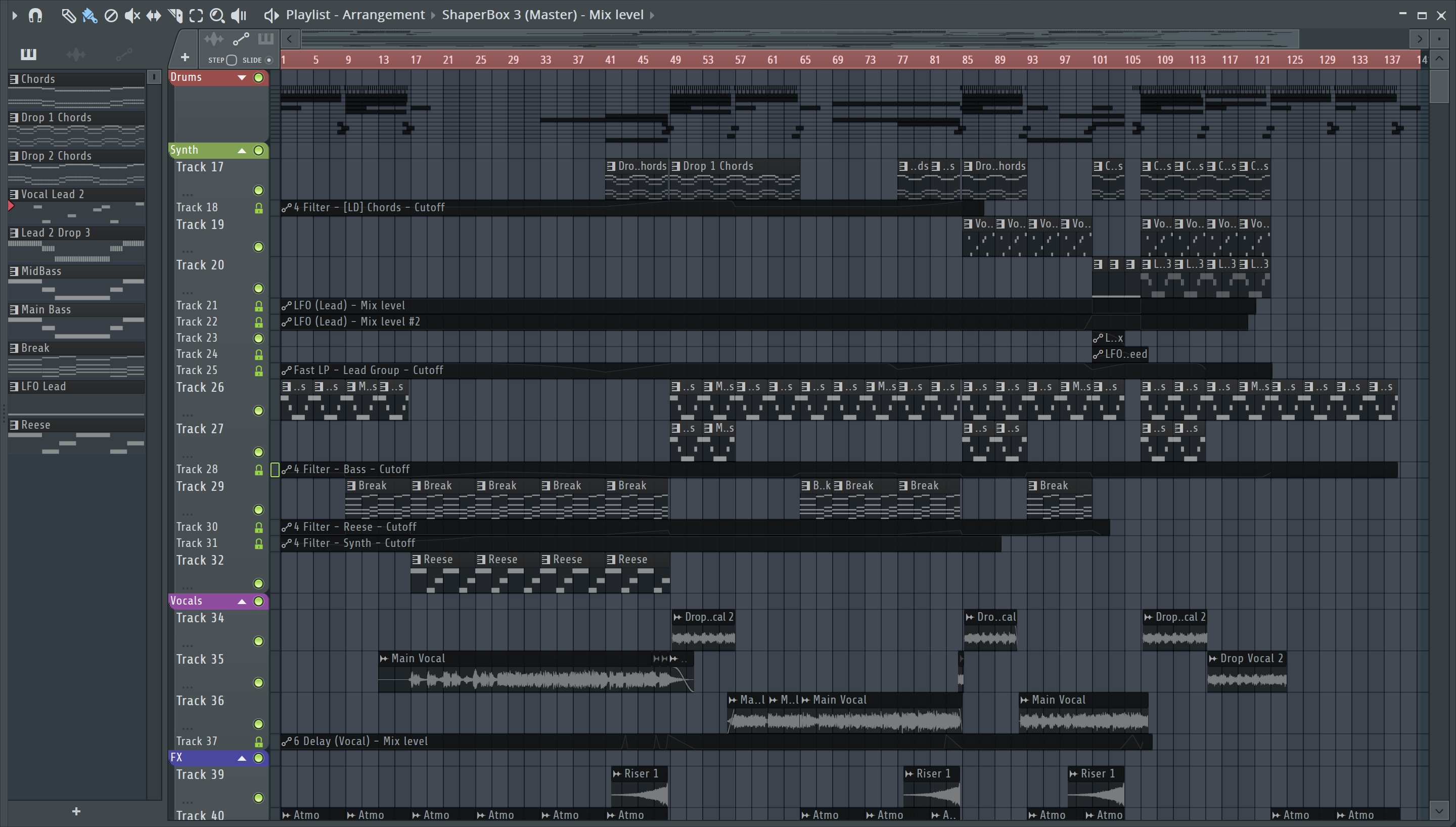The width and height of the screenshot is (1456, 827).
Task: Show automation clips in the picker panel
Action: (124, 54)
